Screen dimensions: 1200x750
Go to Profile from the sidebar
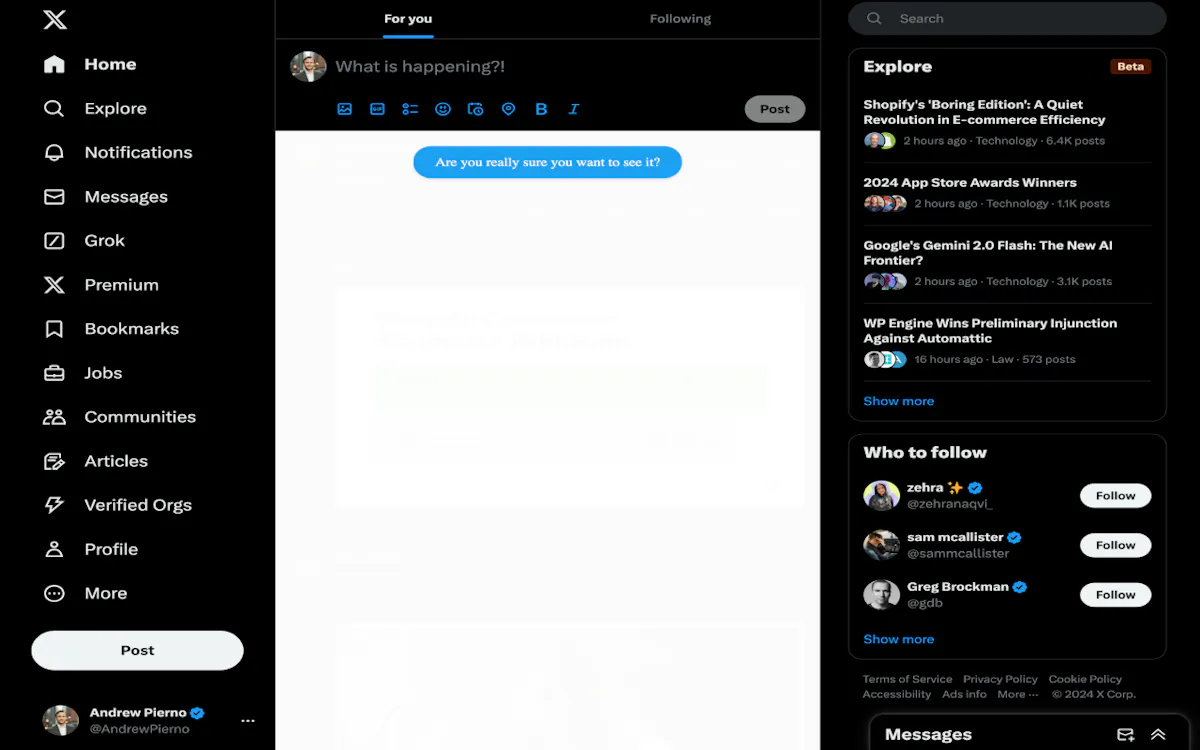(91, 549)
